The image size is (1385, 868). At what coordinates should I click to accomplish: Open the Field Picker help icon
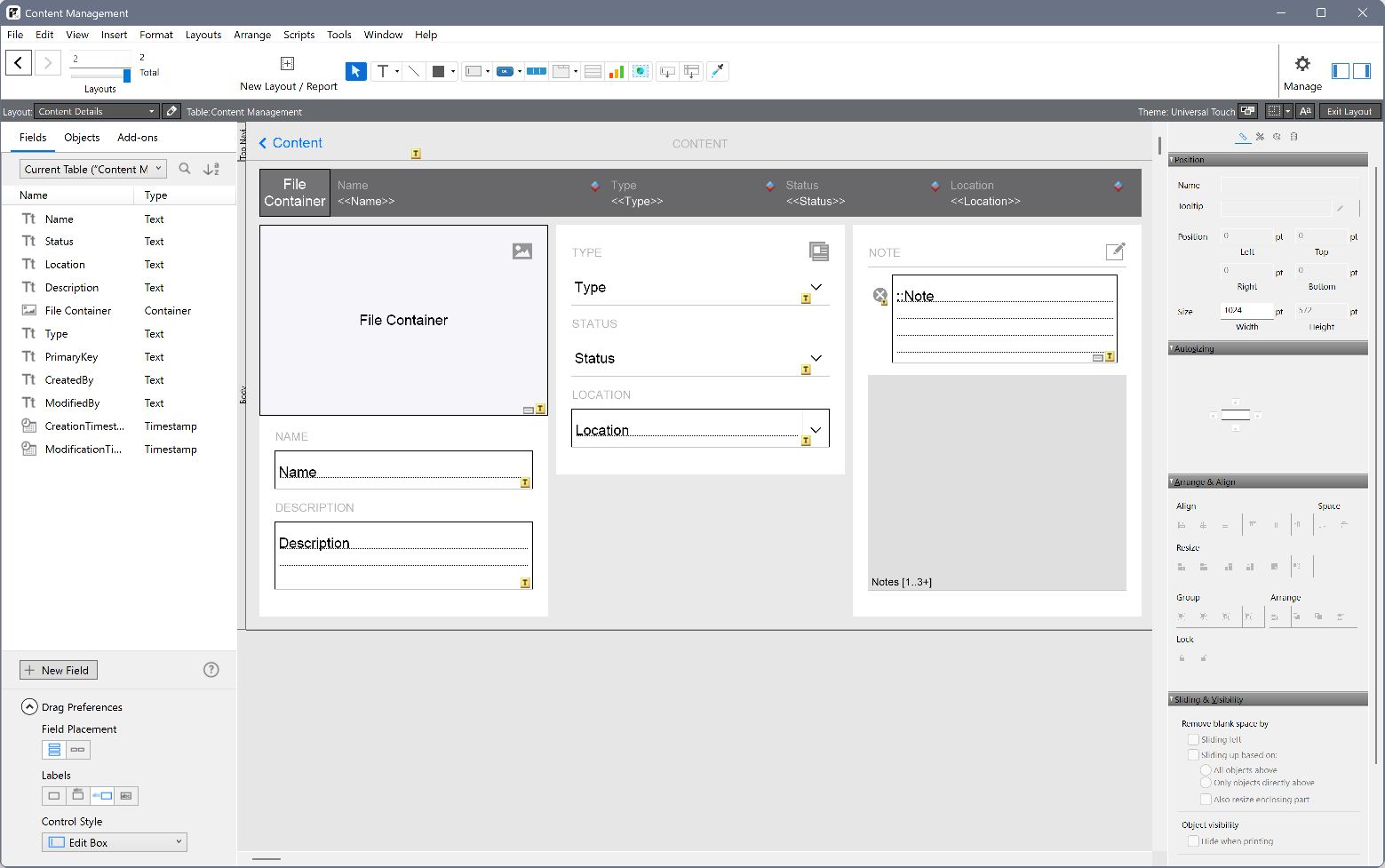point(211,670)
